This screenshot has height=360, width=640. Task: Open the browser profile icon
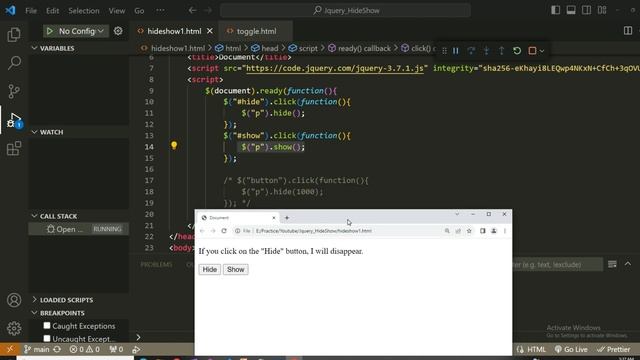pyautogui.click(x=493, y=231)
